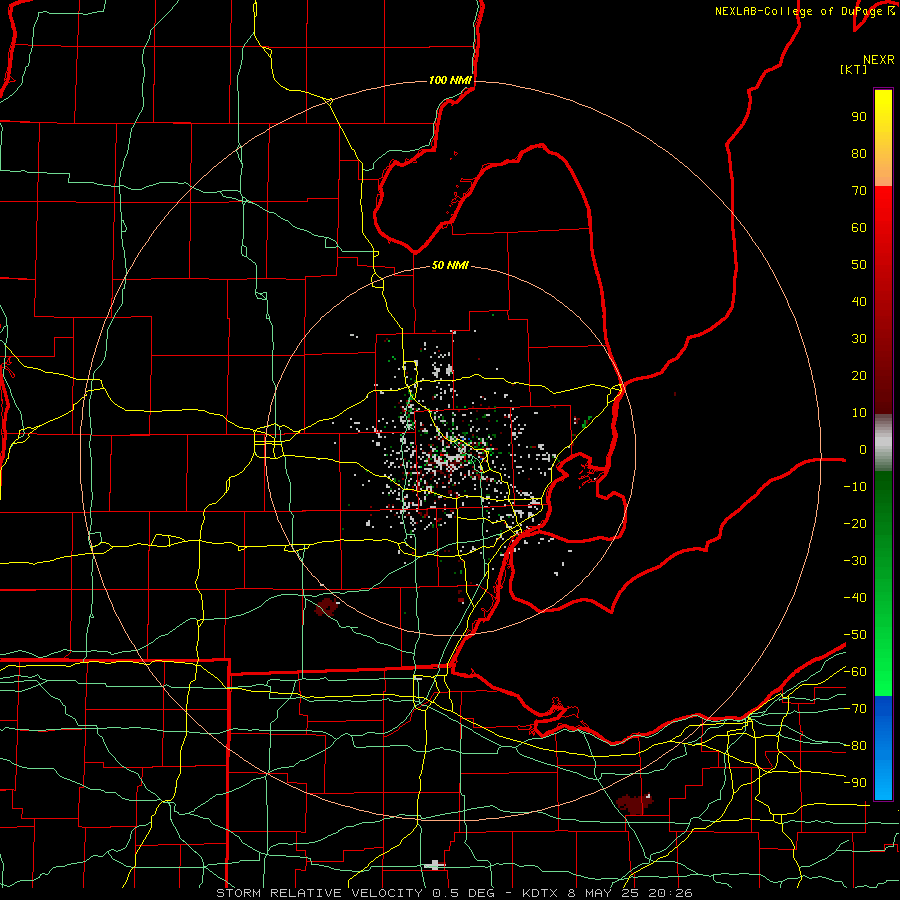
Task: Click the positive 60 scale label
Action: point(859,227)
